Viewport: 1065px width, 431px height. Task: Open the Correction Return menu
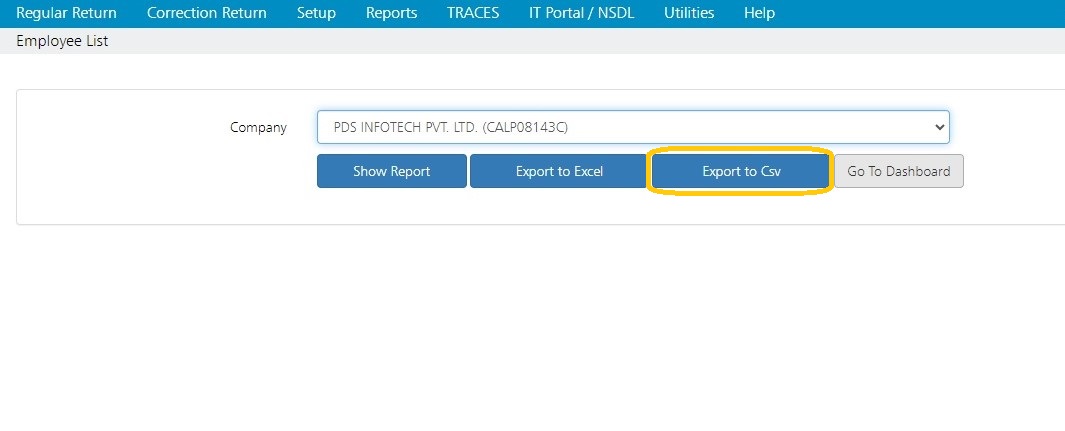click(206, 13)
